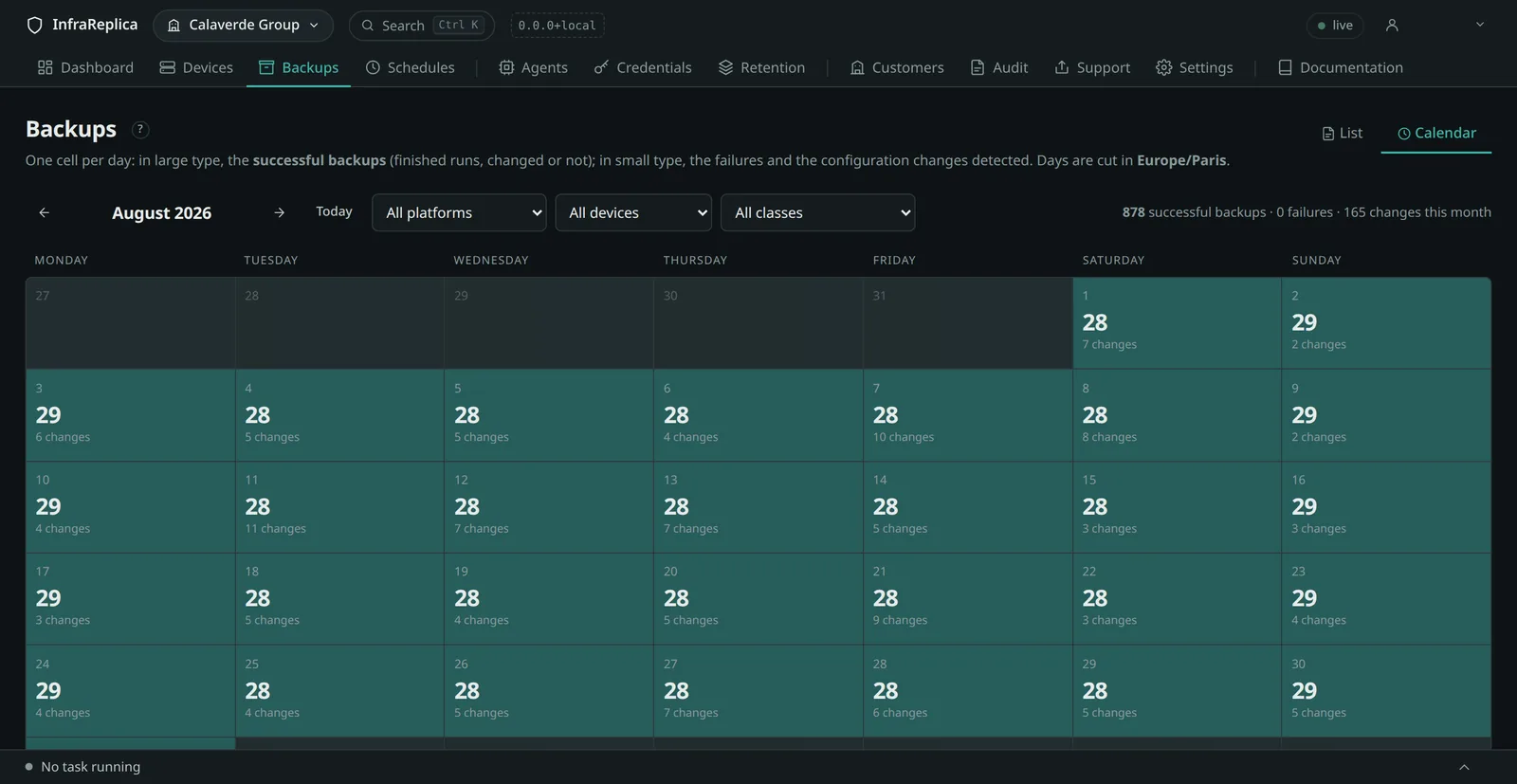Screen dimensions: 1517x784
Task: Open the top-right account chevron menu
Action: click(x=1480, y=25)
